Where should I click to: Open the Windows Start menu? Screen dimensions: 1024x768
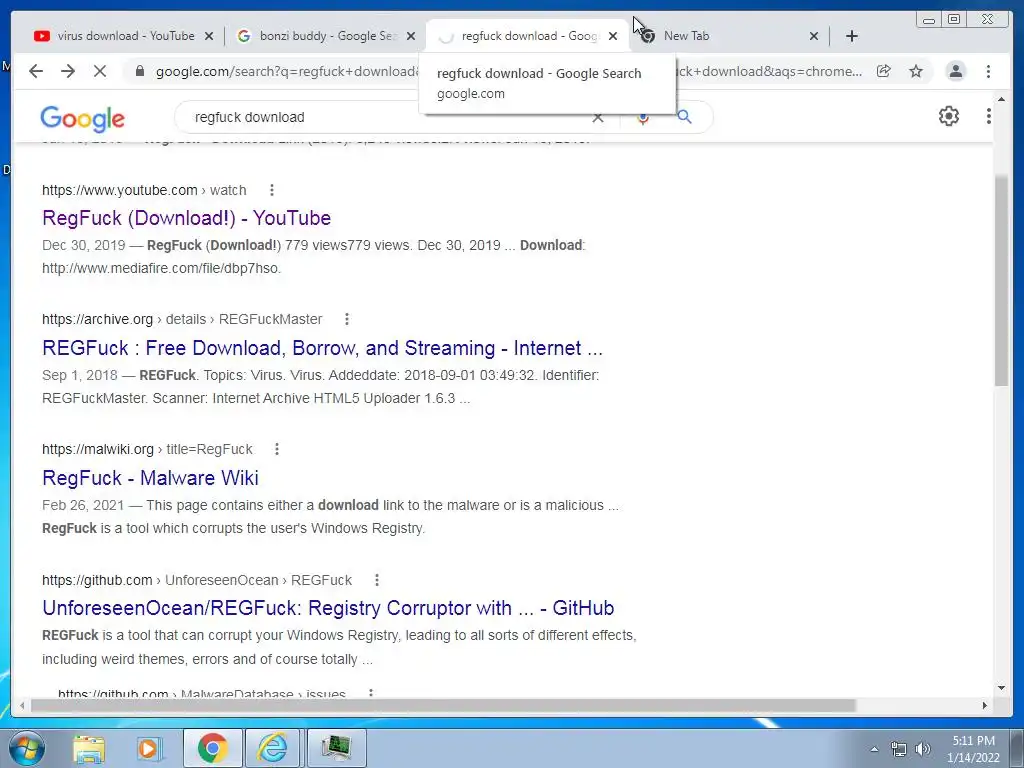(26, 748)
